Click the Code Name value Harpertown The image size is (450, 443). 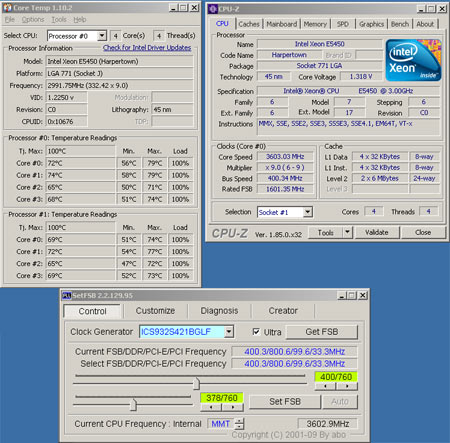point(289,55)
